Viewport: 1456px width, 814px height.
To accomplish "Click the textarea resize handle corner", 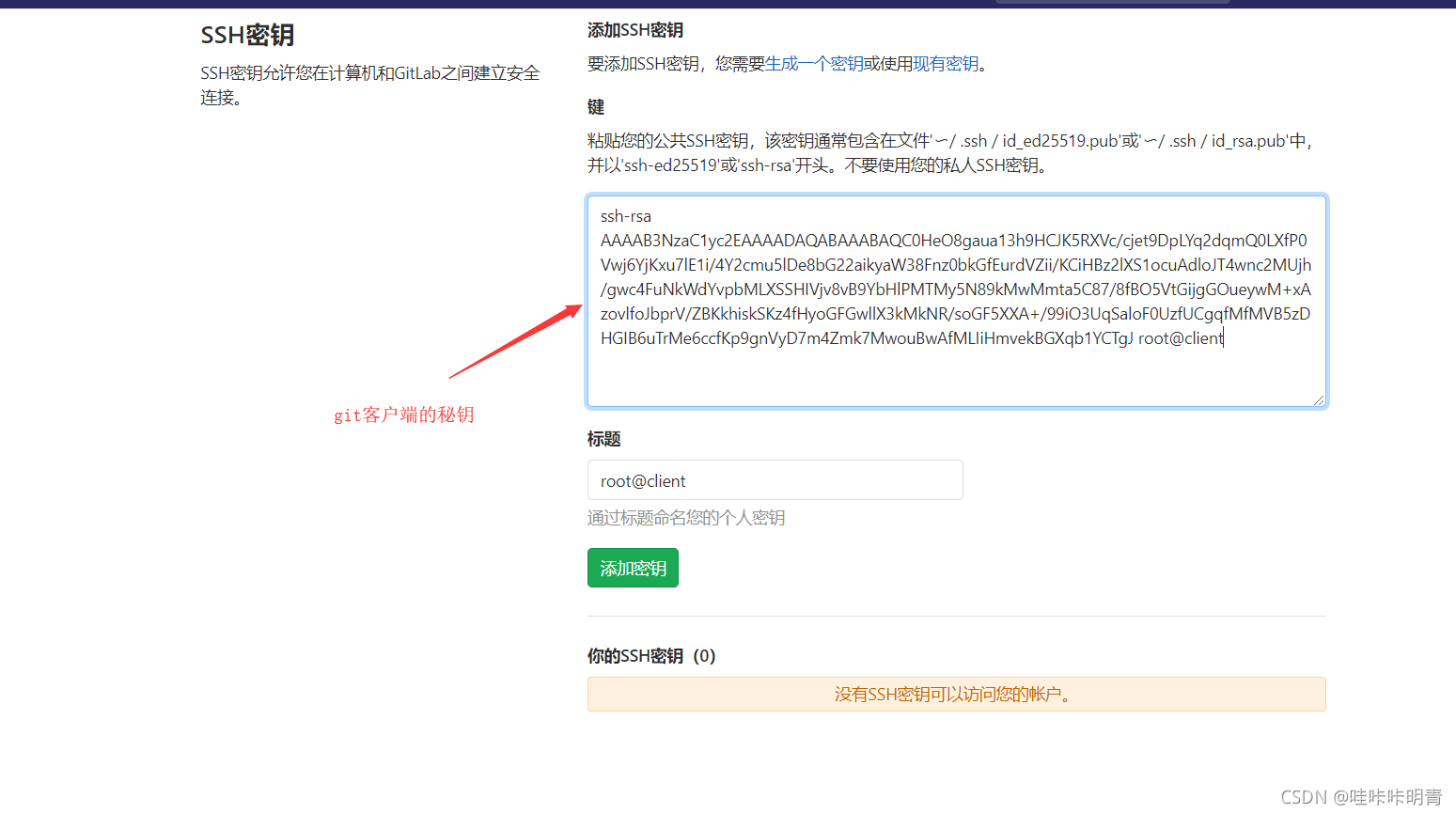I will [x=1319, y=399].
